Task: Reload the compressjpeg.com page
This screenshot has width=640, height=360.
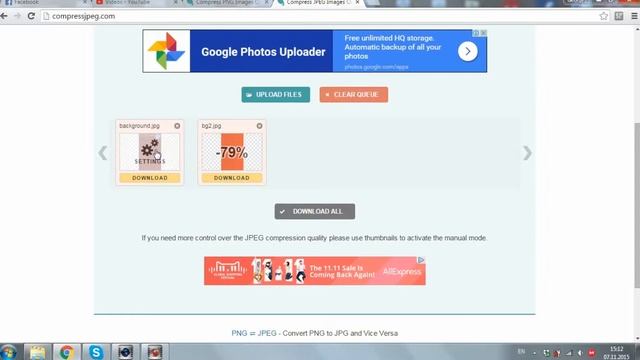Action: coord(31,16)
